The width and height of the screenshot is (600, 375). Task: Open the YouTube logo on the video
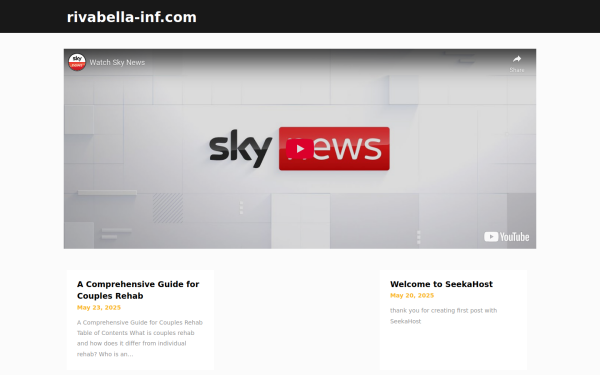pos(506,237)
